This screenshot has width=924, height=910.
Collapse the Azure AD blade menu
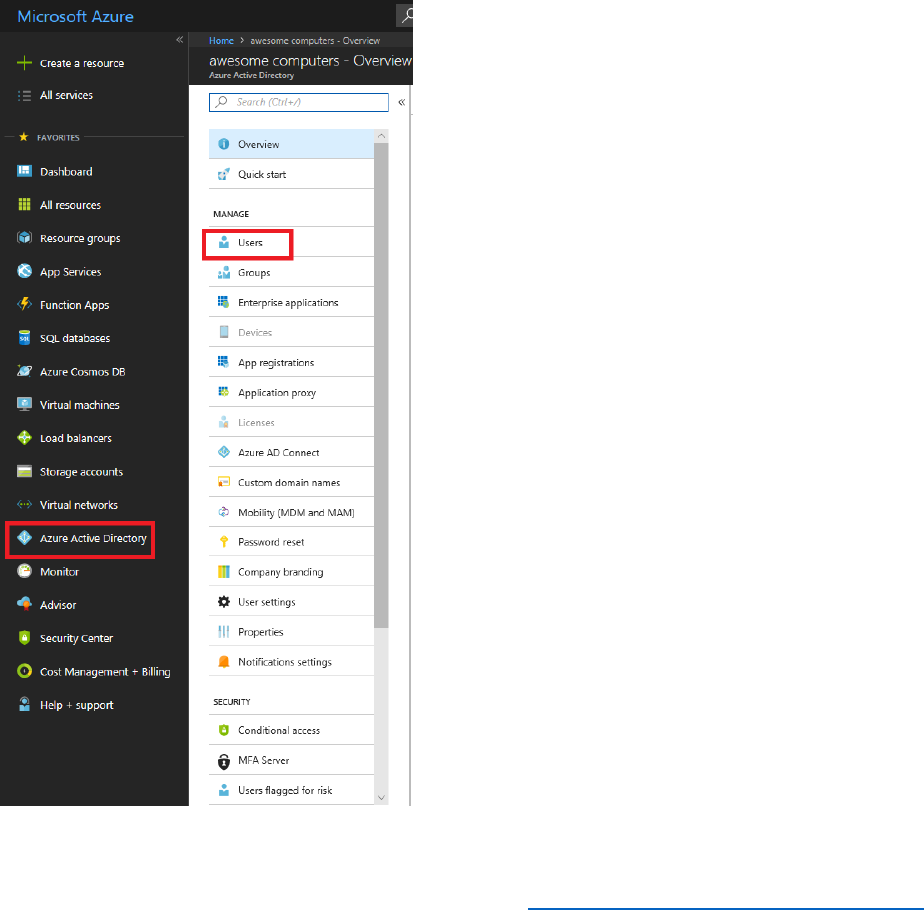tap(401, 102)
